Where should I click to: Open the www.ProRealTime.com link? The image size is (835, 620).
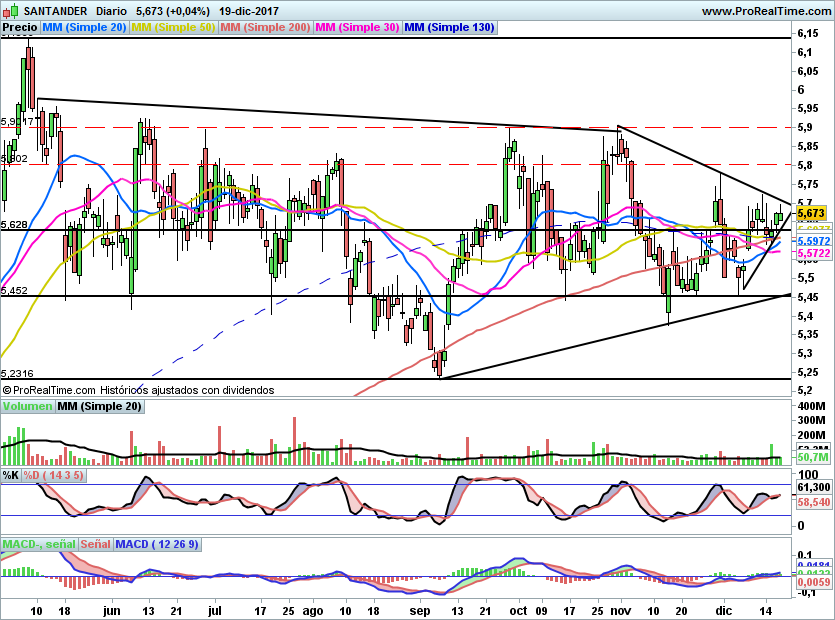pyautogui.click(x=766, y=11)
